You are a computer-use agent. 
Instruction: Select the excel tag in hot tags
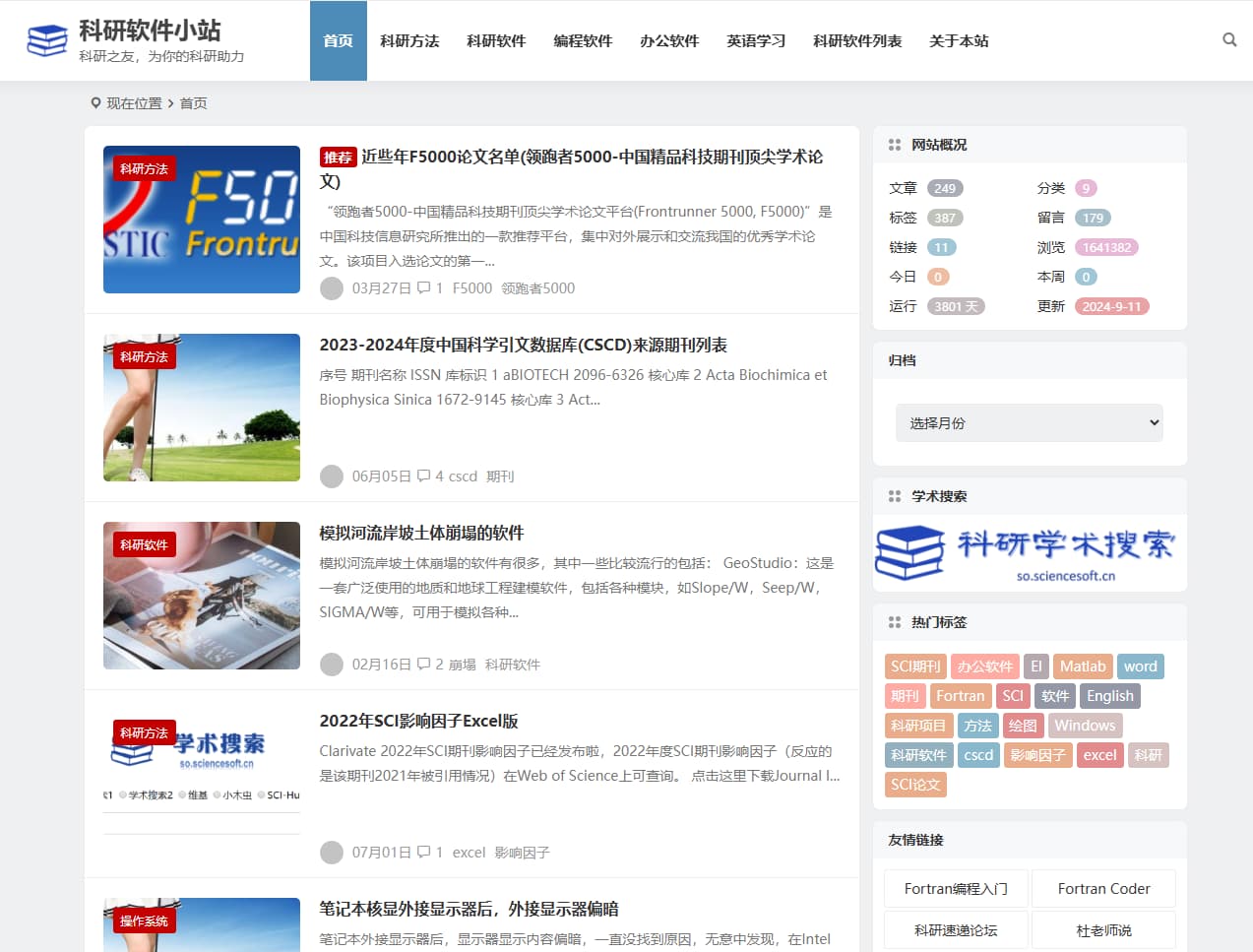click(1099, 755)
